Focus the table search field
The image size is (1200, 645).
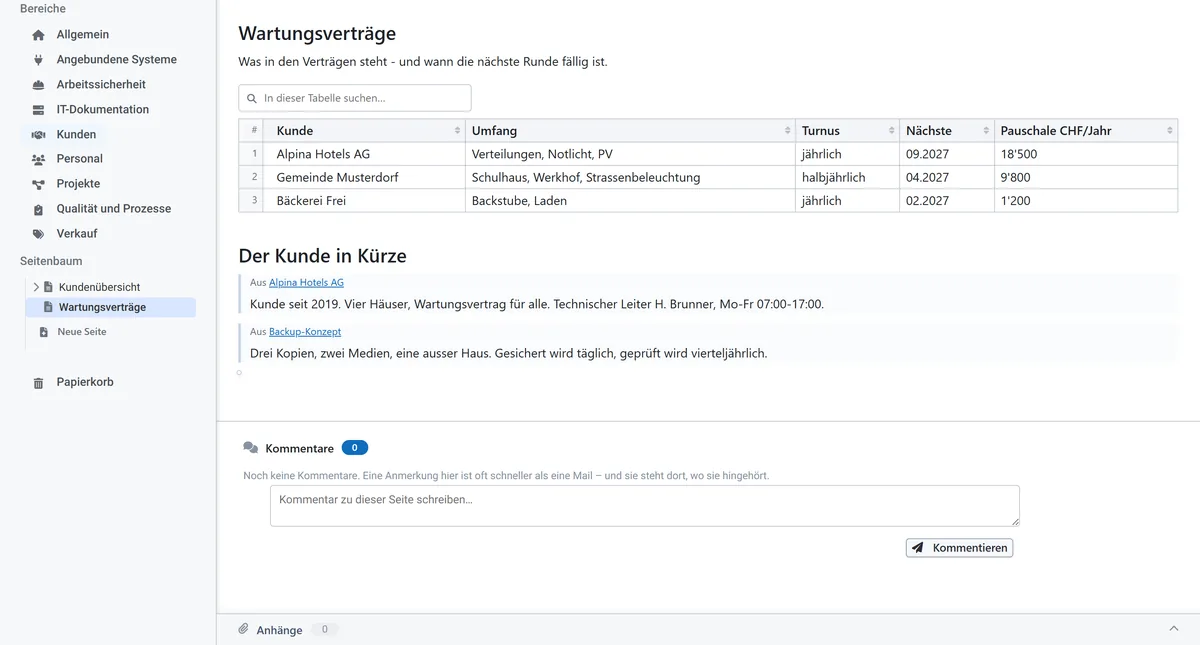coord(355,98)
